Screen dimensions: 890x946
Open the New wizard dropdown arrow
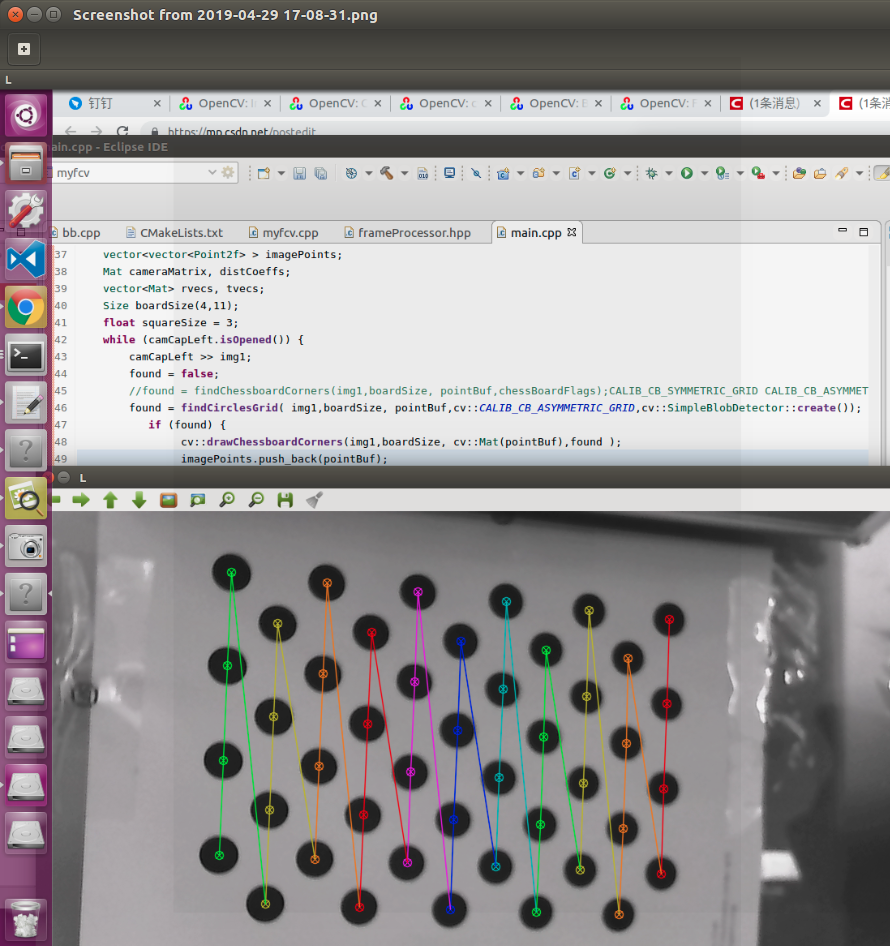[x=281, y=172]
